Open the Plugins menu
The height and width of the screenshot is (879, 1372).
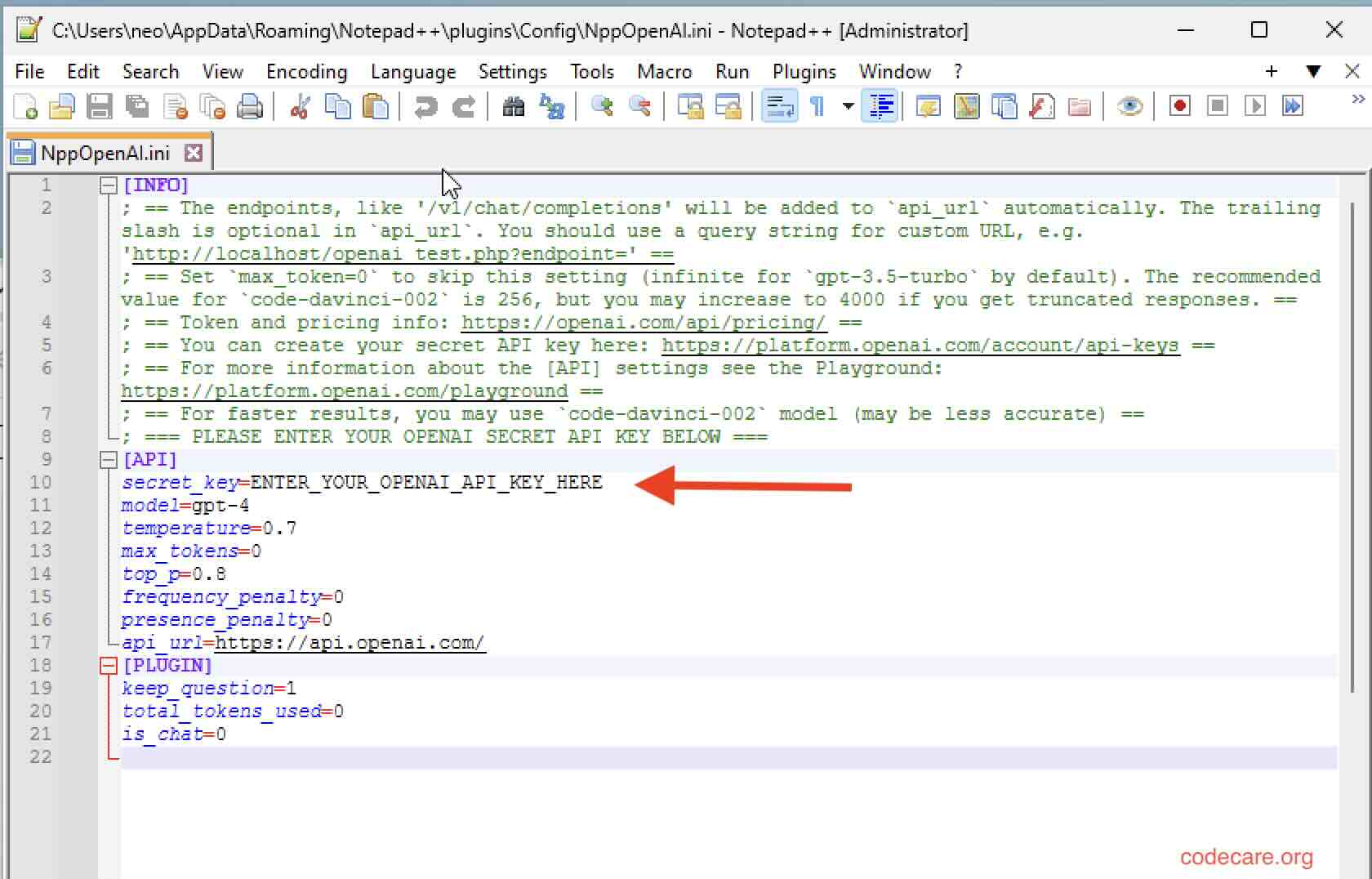(x=804, y=72)
